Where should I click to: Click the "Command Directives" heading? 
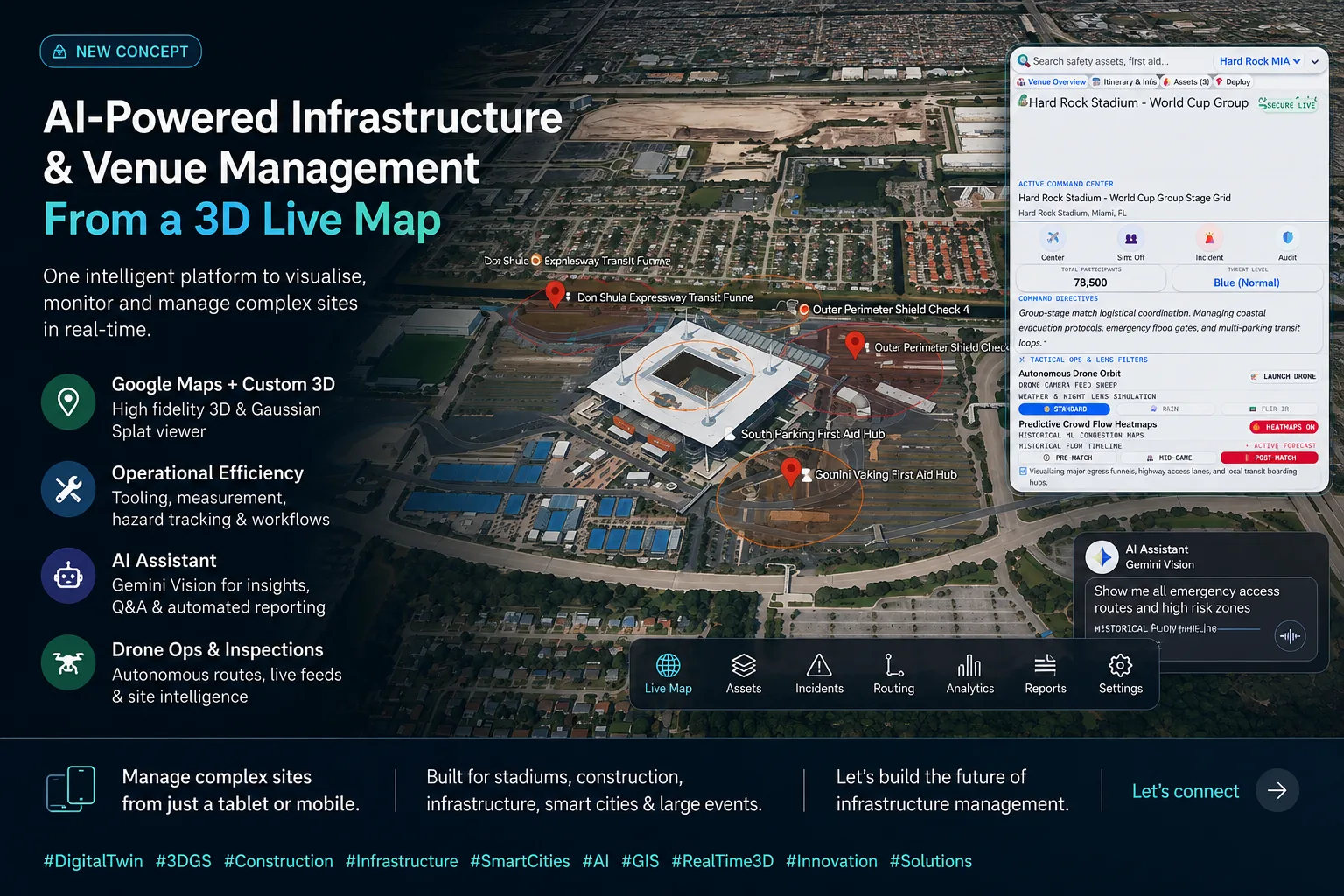pos(1058,298)
